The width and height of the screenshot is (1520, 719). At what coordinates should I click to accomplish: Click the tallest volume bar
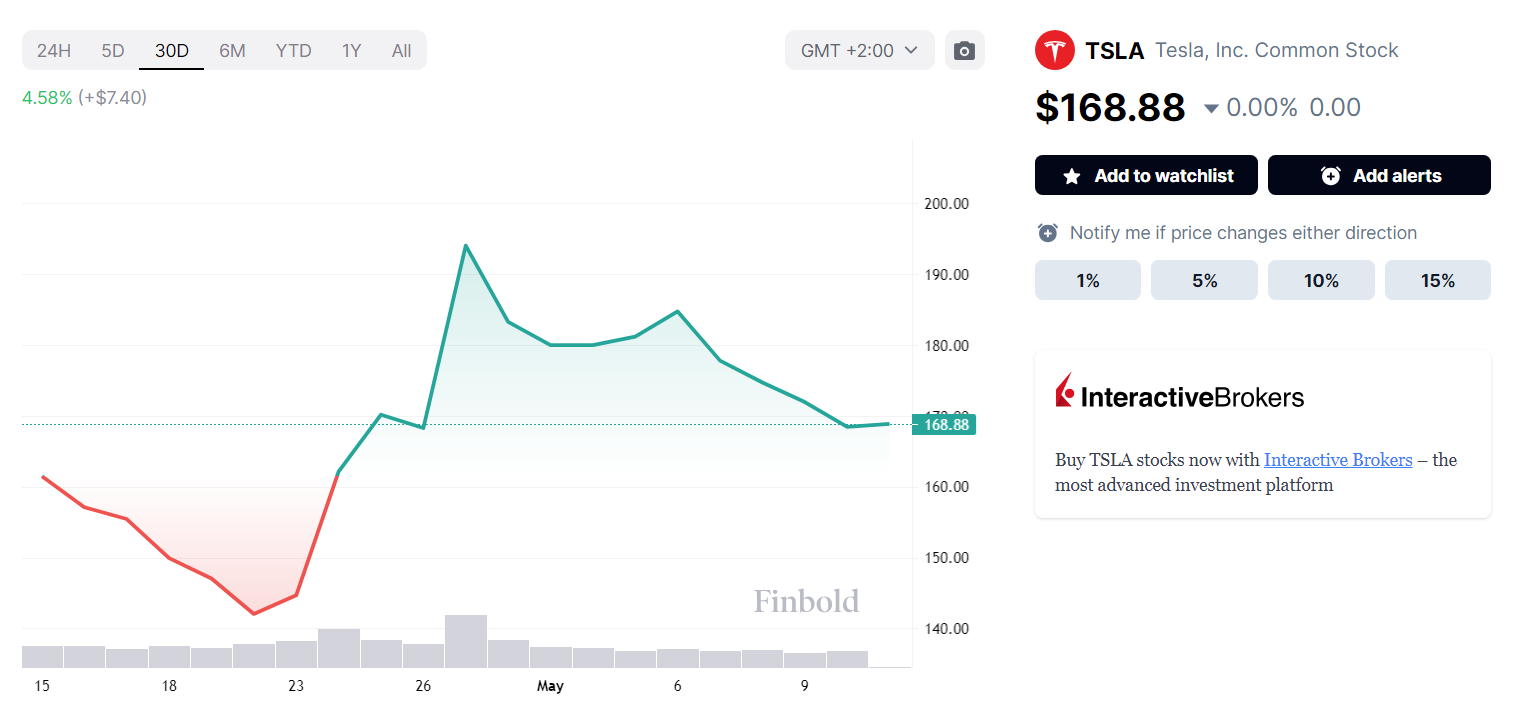[x=466, y=641]
